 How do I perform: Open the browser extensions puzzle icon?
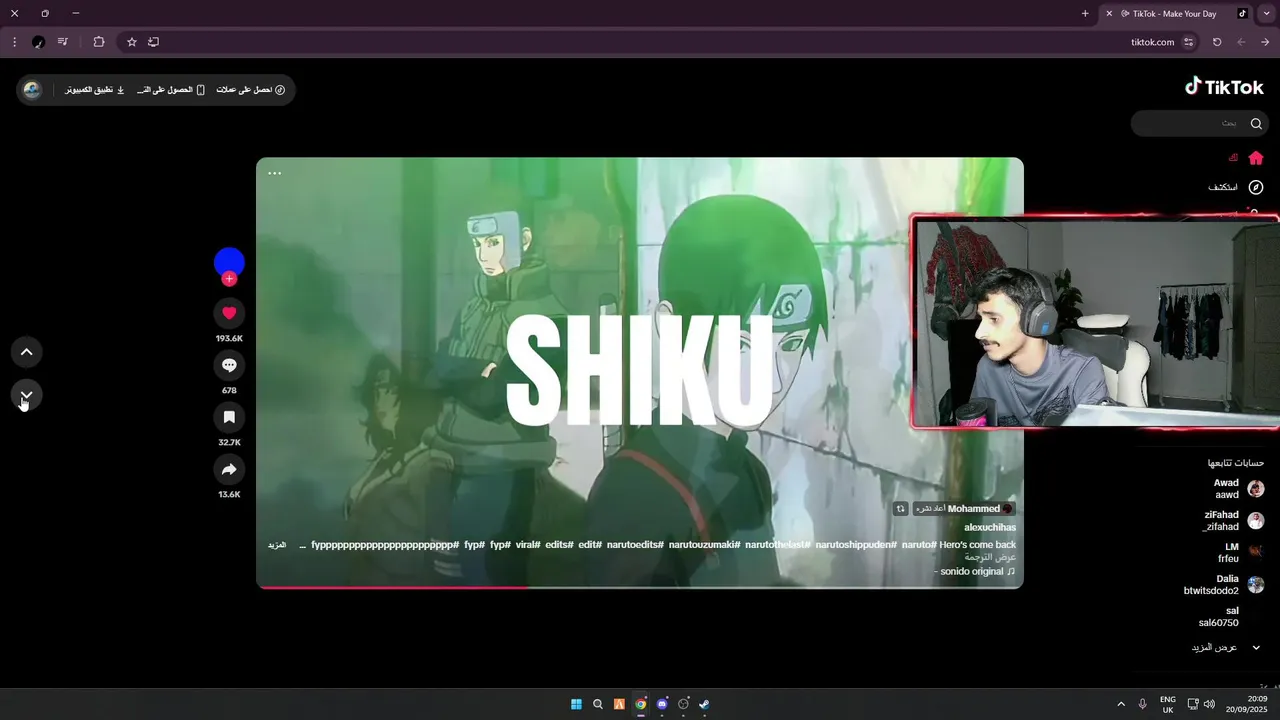(99, 42)
